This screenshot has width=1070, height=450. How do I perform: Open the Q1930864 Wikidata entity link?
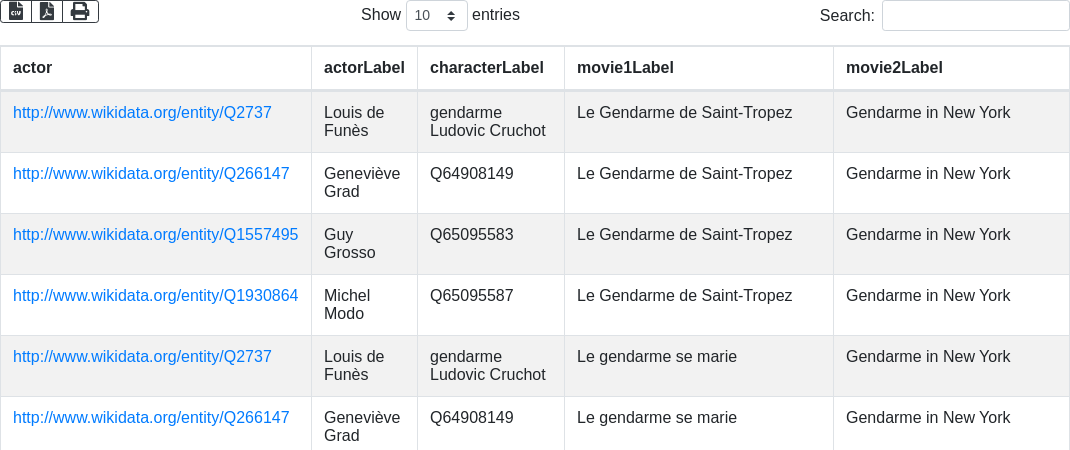click(x=156, y=296)
